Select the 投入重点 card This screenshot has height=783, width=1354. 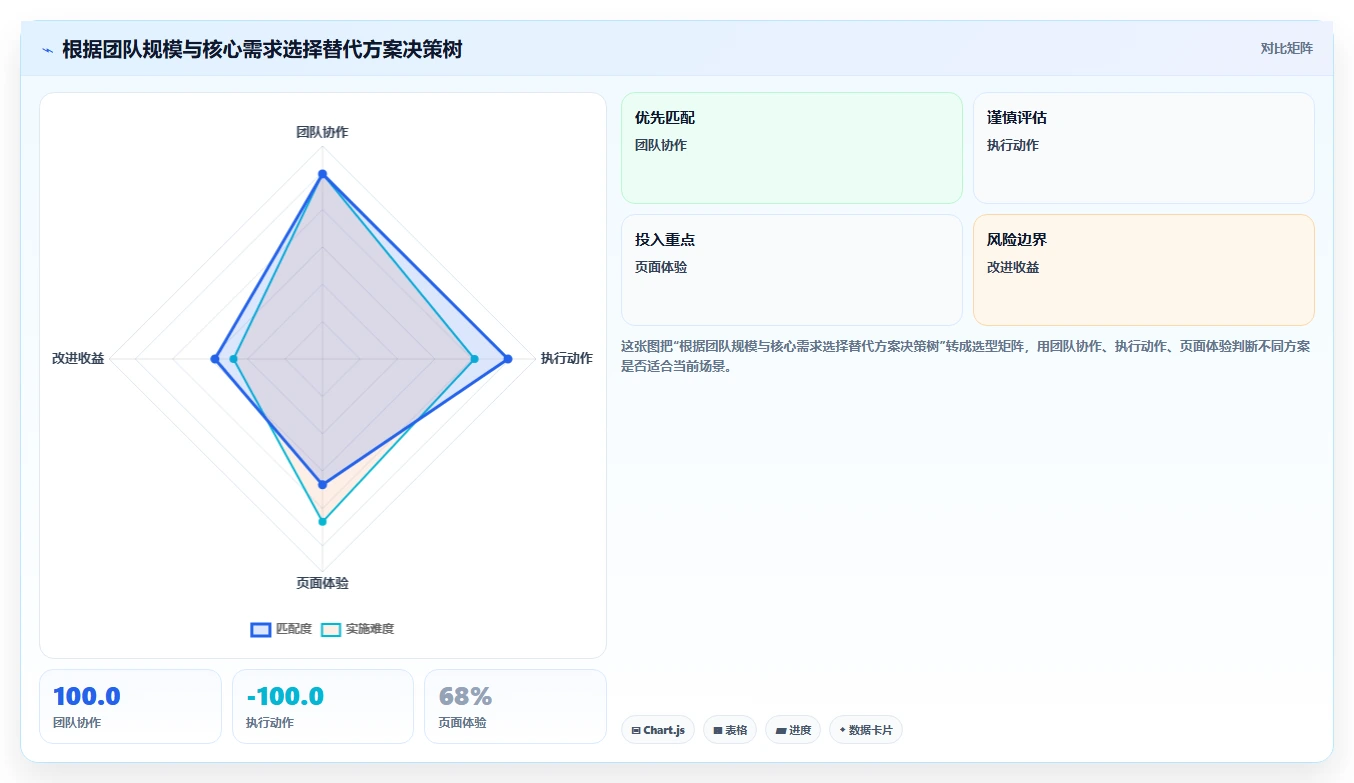coord(791,270)
